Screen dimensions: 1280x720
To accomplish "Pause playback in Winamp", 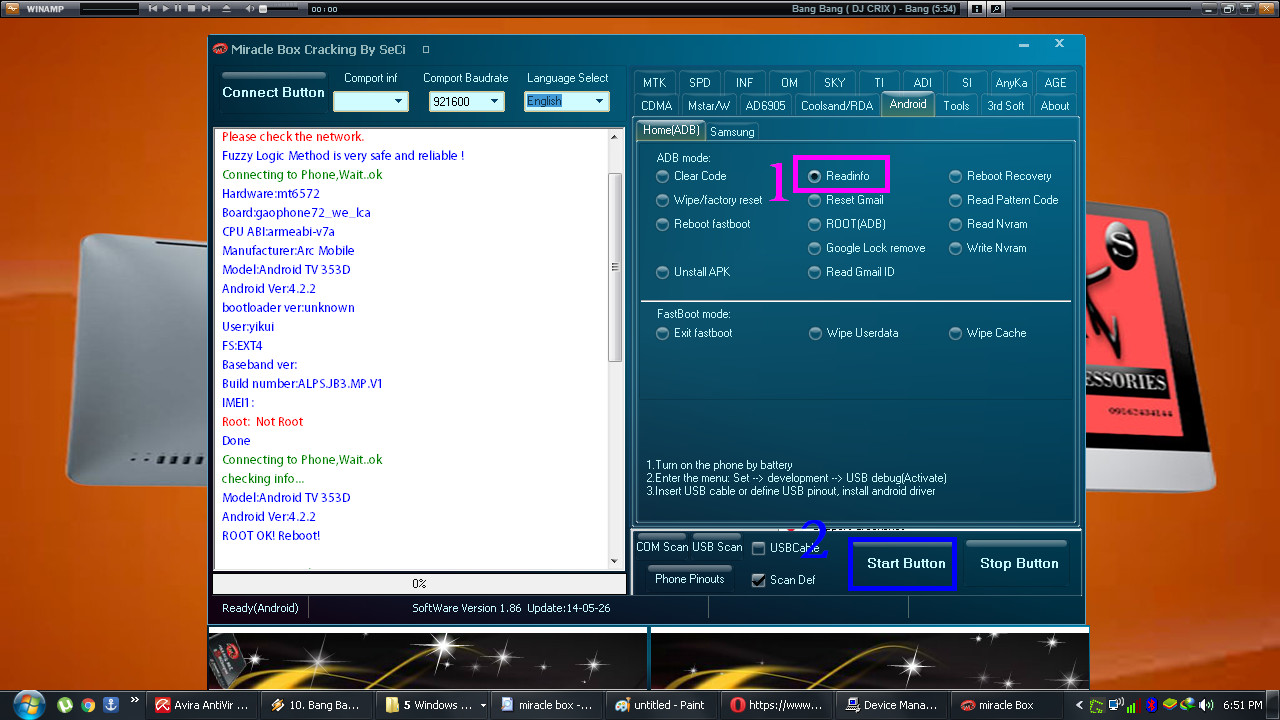I will [178, 8].
